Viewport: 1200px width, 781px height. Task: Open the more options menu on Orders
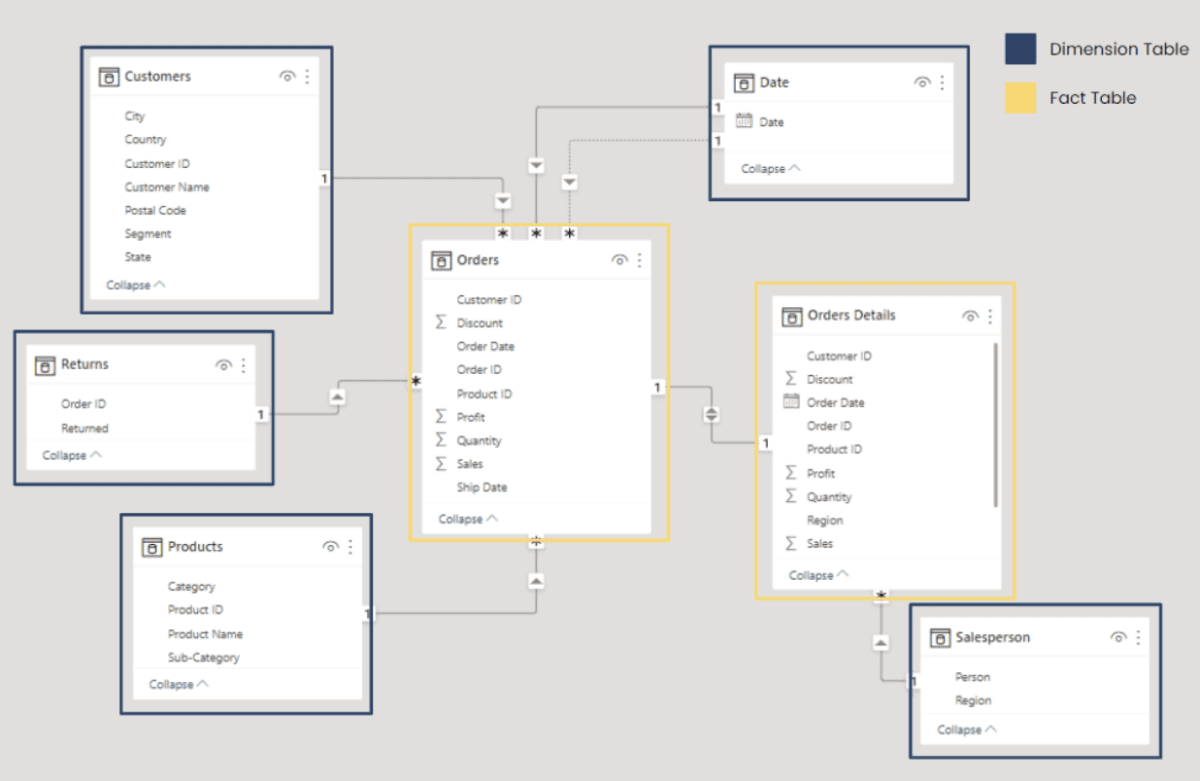(639, 261)
